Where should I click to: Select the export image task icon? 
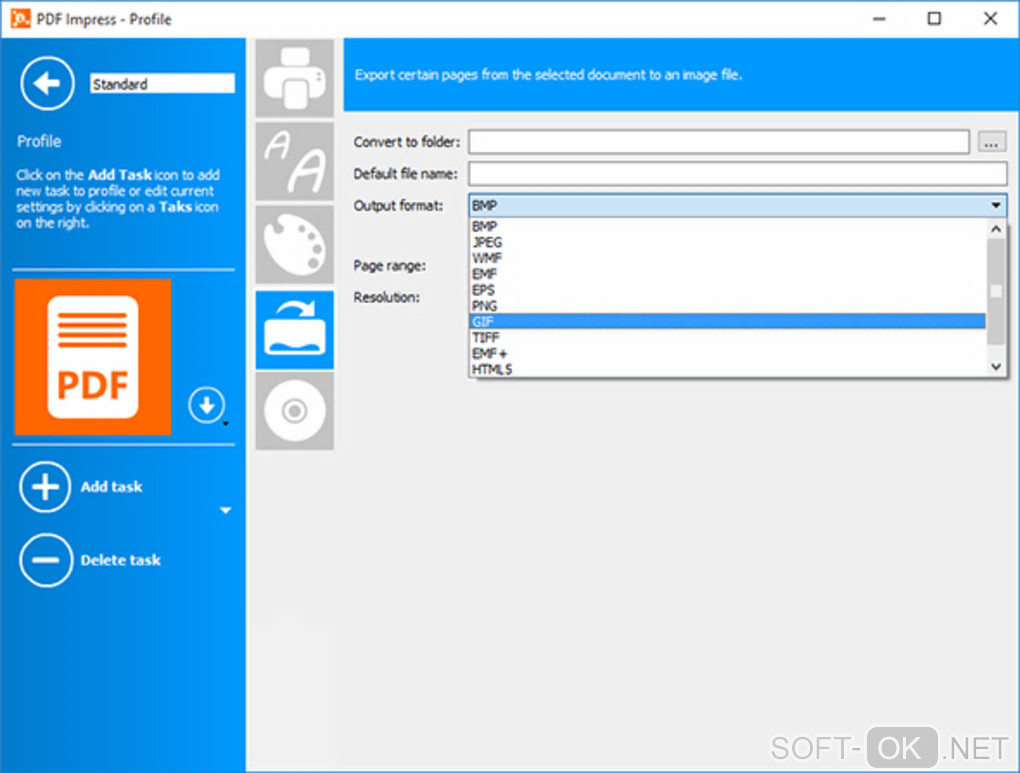[x=295, y=330]
